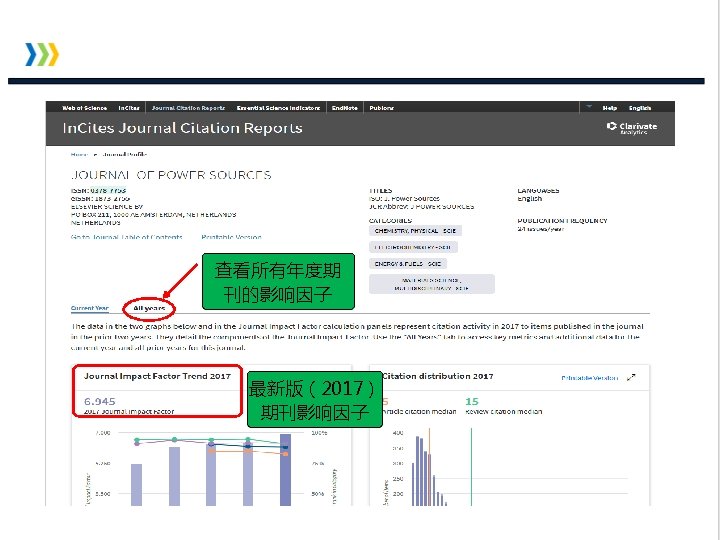Click the Clarivate Analytics logo
The width and height of the screenshot is (720, 540).
click(x=632, y=128)
